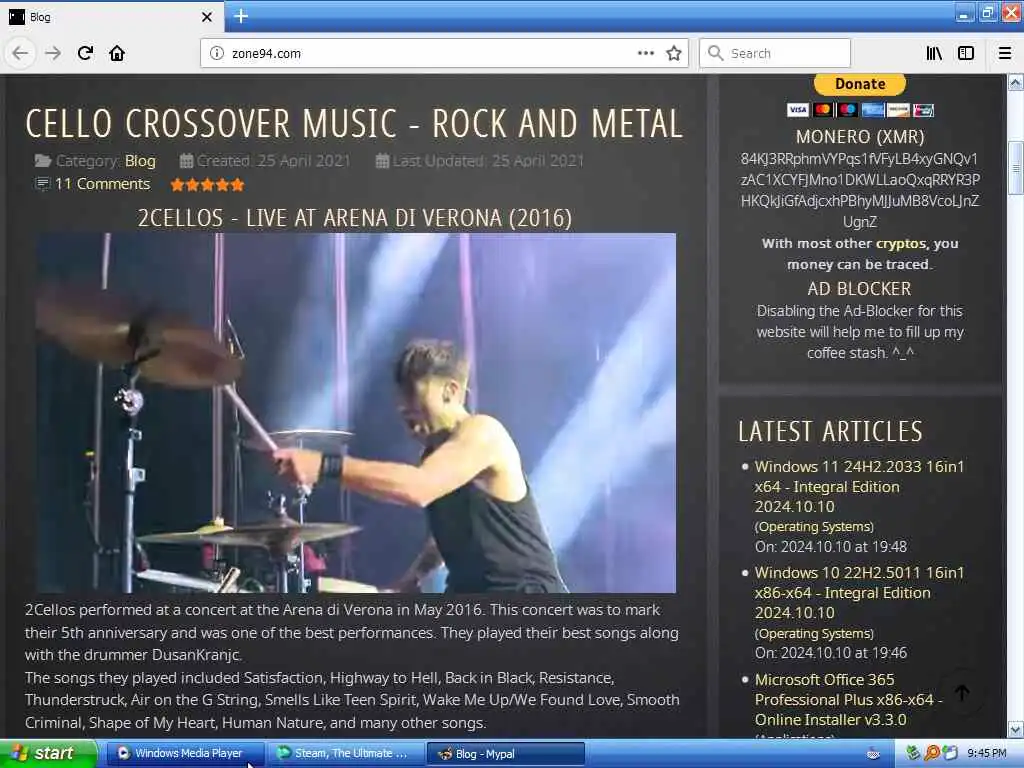Click the Cello Crossover Music article title
This screenshot has height=768, width=1024.
pos(354,123)
